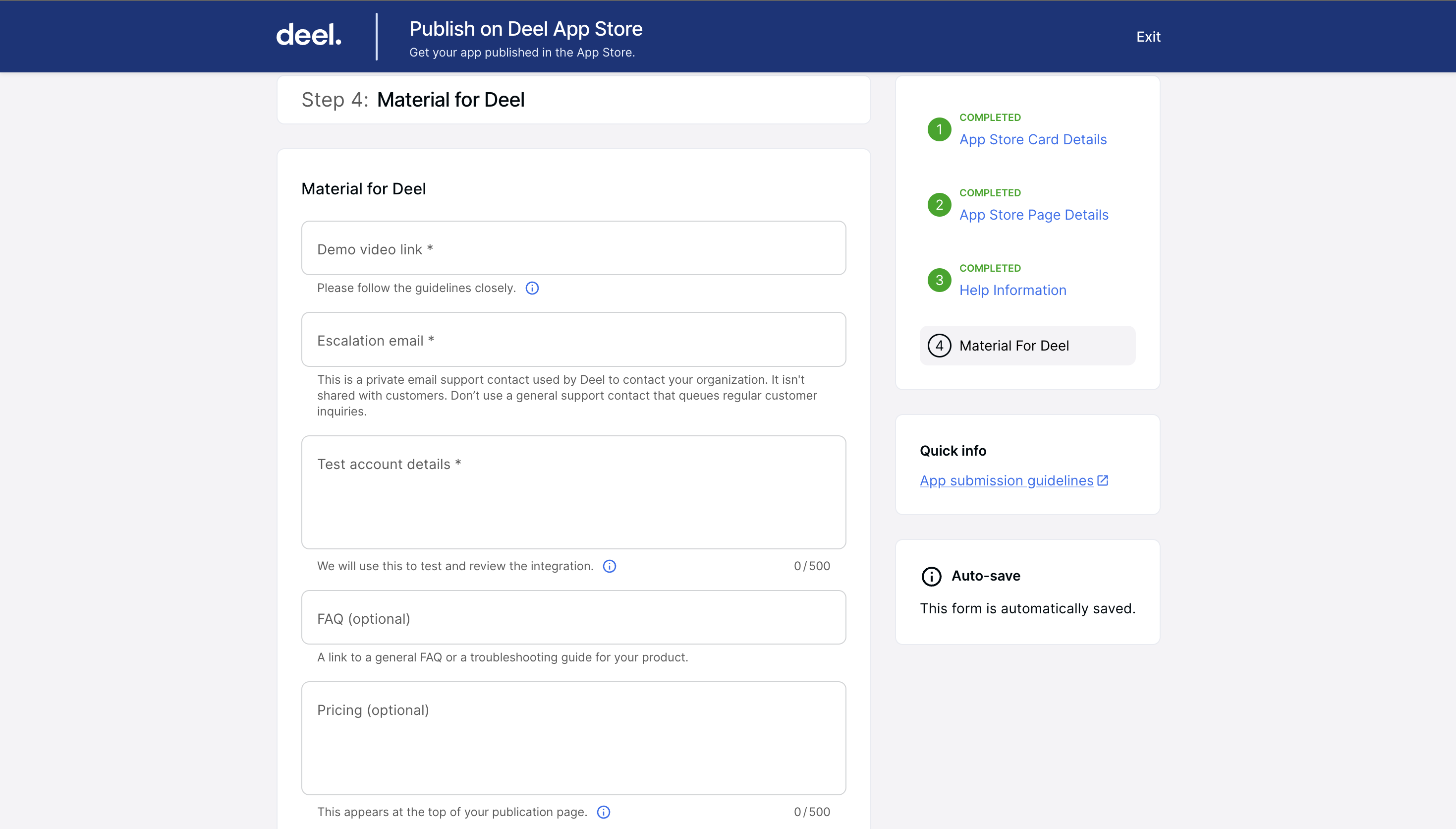Click 'Get your app published' subtitle
The height and width of the screenshot is (829, 1456).
coord(522,53)
